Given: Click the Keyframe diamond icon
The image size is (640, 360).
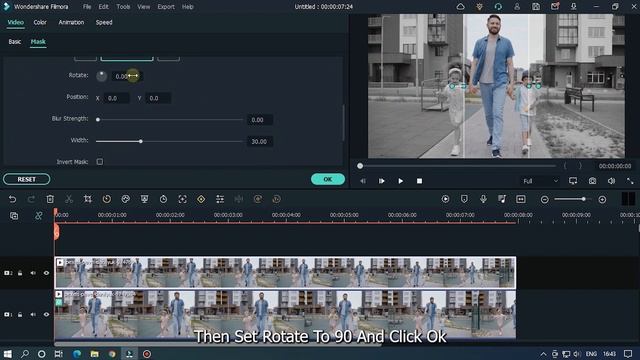Looking at the screenshot, I should click(x=201, y=199).
